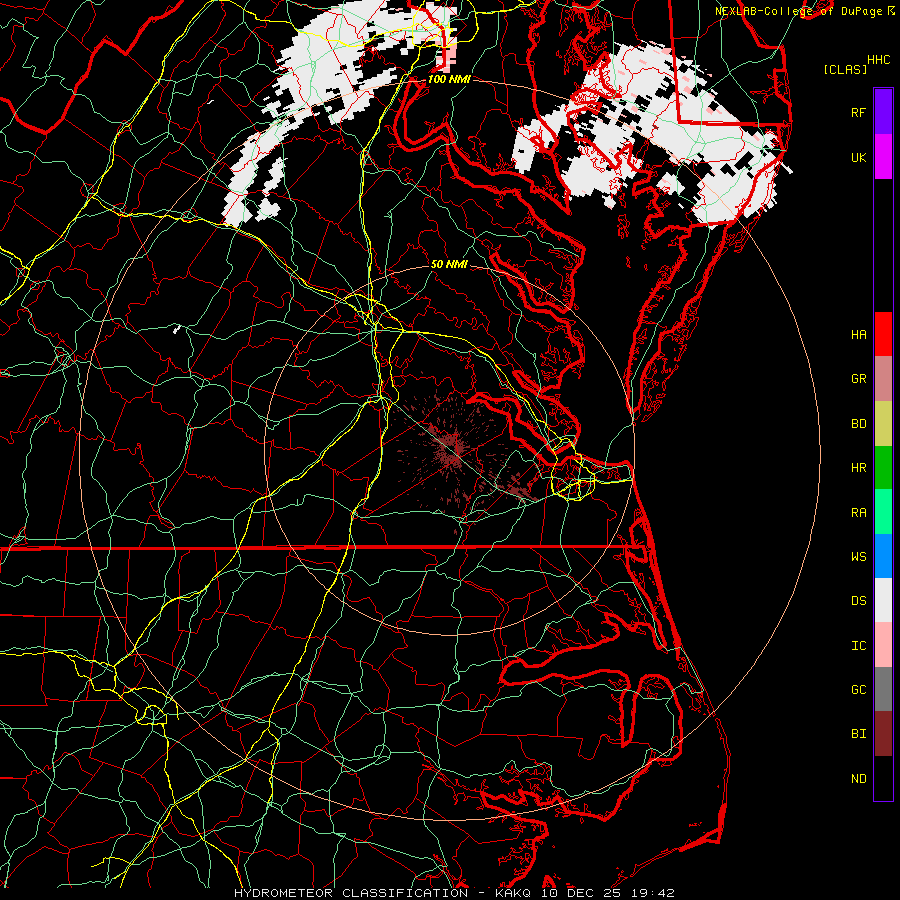Screen dimensions: 900x900
Task: Click the HYDROMETEOR CLASSIFICATION title text
Action: point(351,893)
